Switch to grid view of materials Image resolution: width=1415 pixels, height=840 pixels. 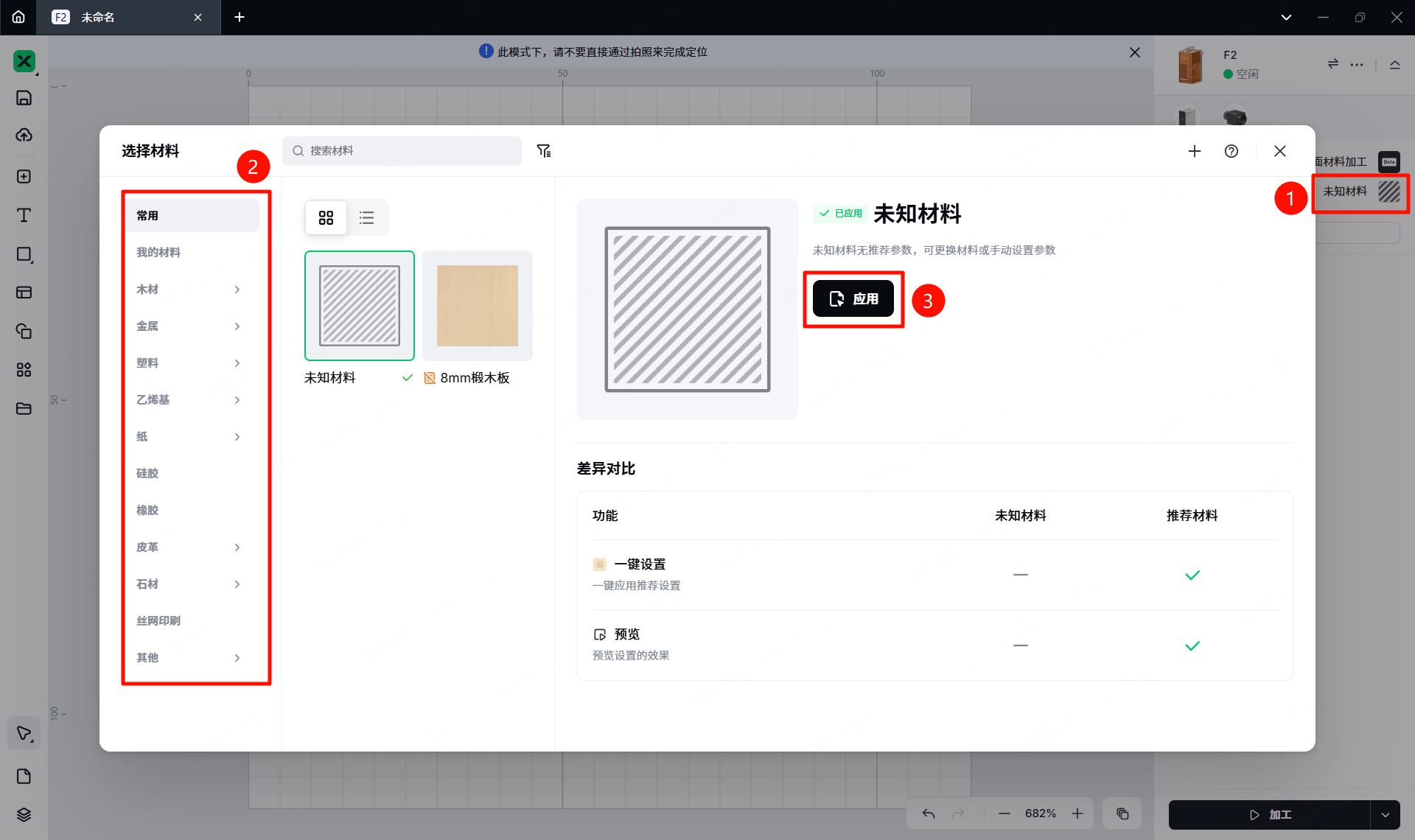click(326, 217)
